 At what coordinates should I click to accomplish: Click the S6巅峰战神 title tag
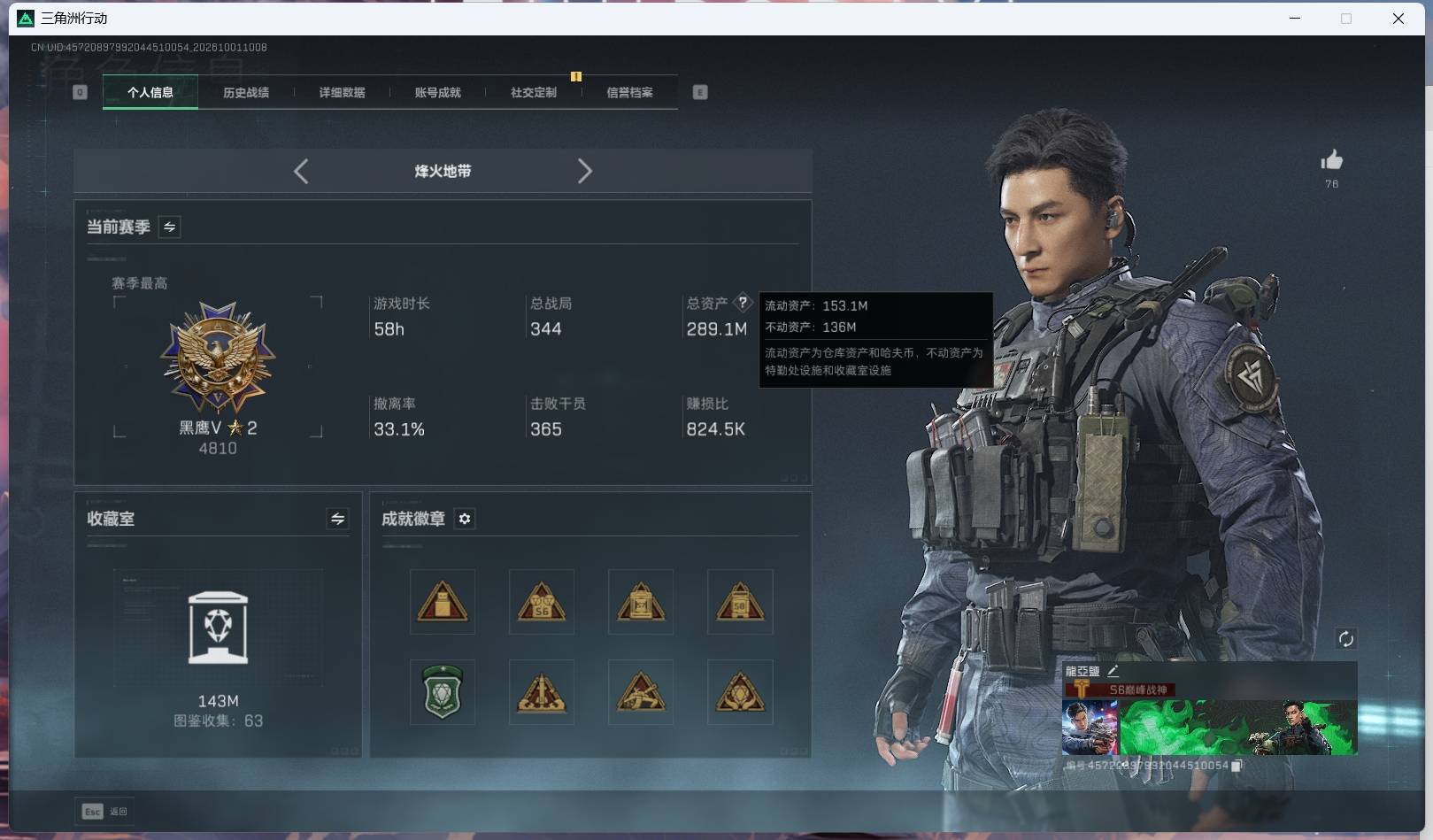(x=1120, y=690)
